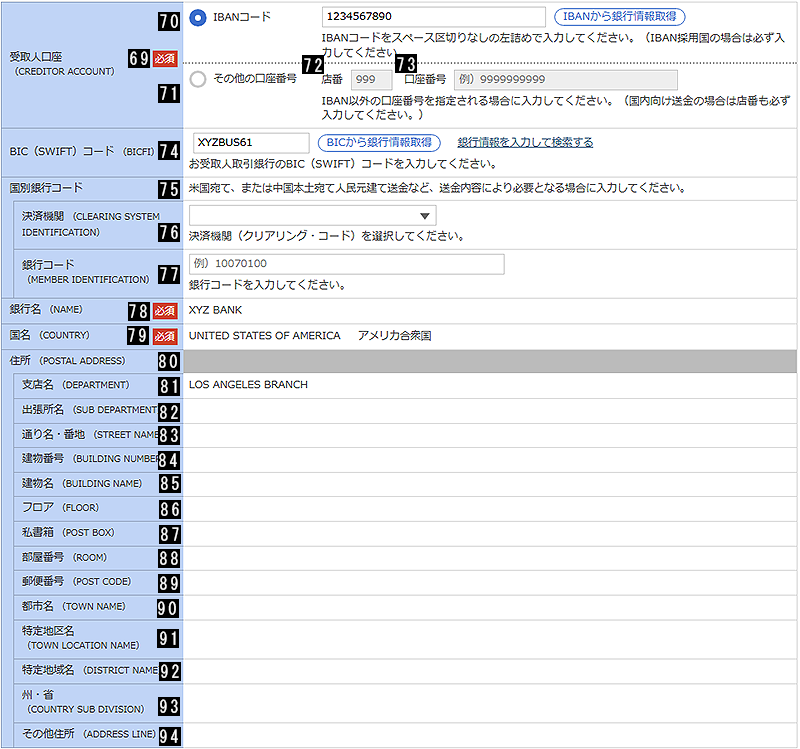Open 銀行情報を入力して検索する link
Viewport: 800px width, 749px height.
click(x=525, y=142)
